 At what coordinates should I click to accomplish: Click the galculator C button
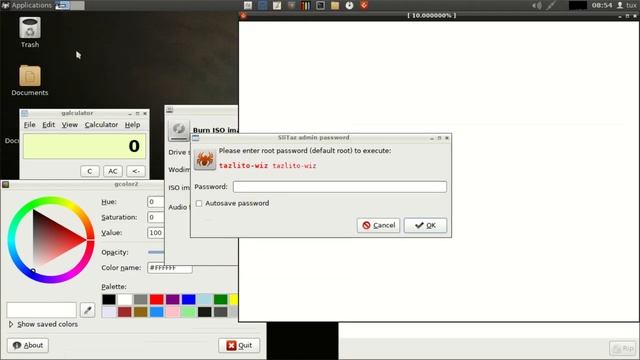click(x=90, y=171)
